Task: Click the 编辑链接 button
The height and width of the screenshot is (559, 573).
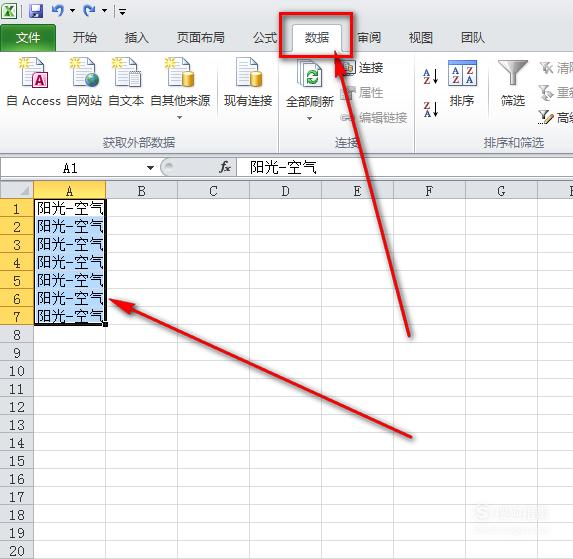Action: point(374,118)
